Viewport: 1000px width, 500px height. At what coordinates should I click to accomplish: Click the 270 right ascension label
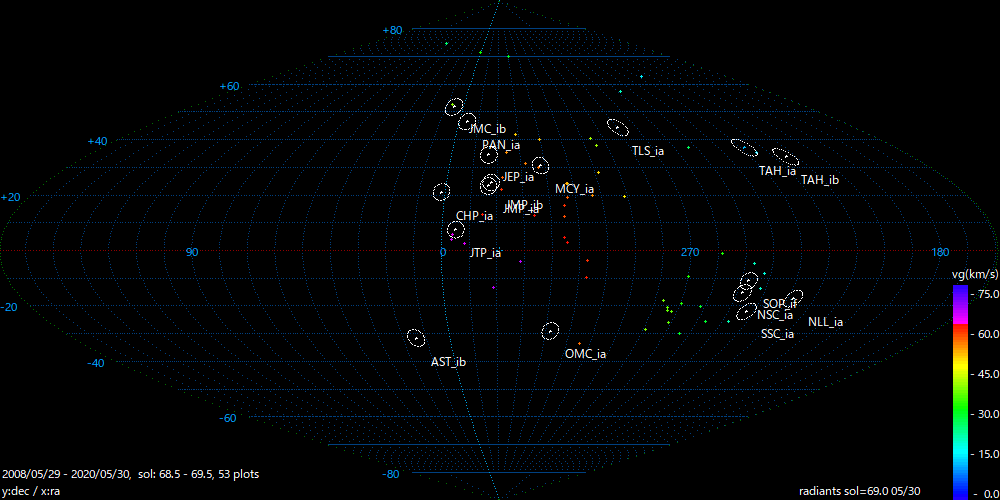coord(689,252)
